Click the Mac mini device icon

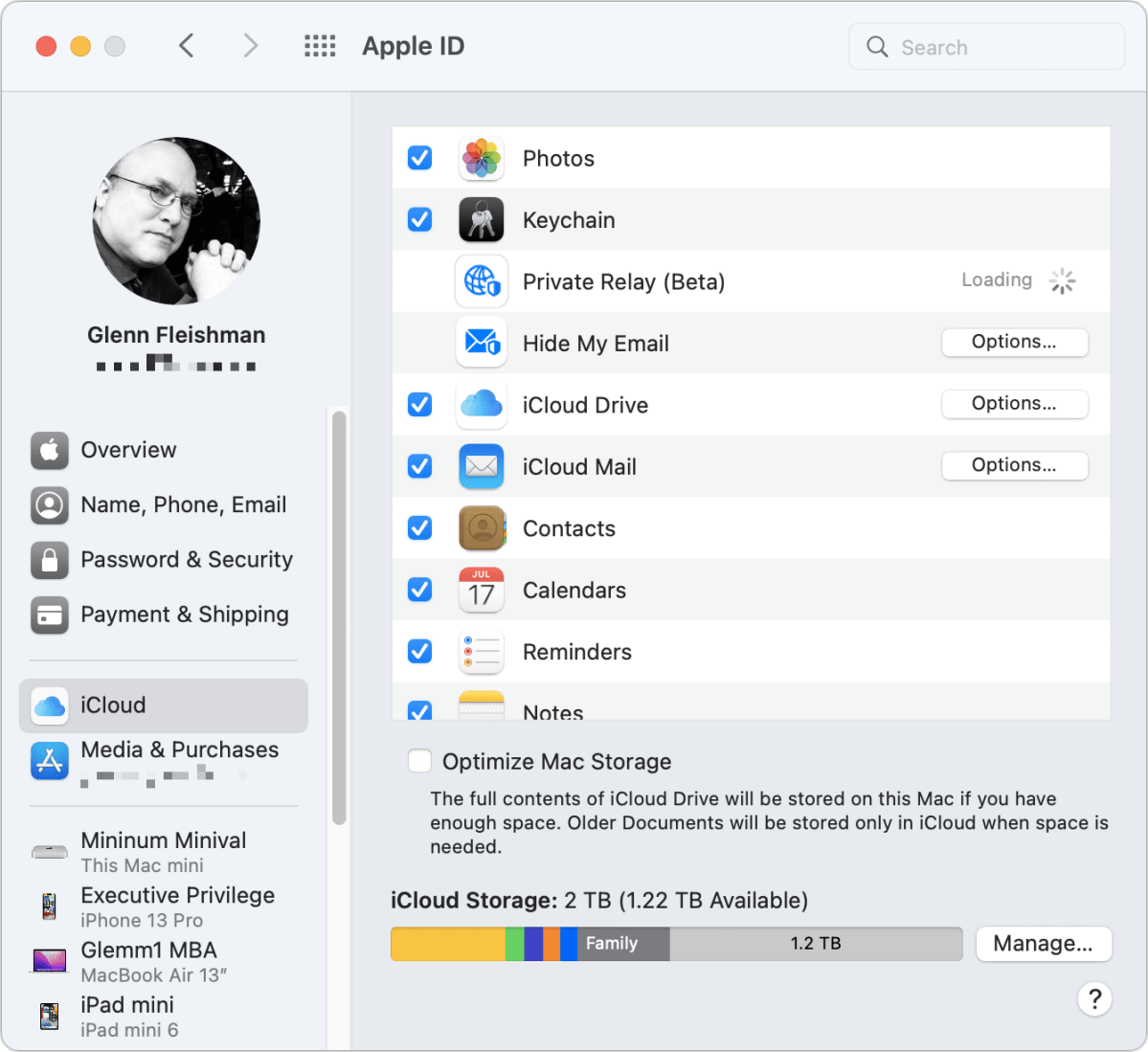(x=50, y=852)
